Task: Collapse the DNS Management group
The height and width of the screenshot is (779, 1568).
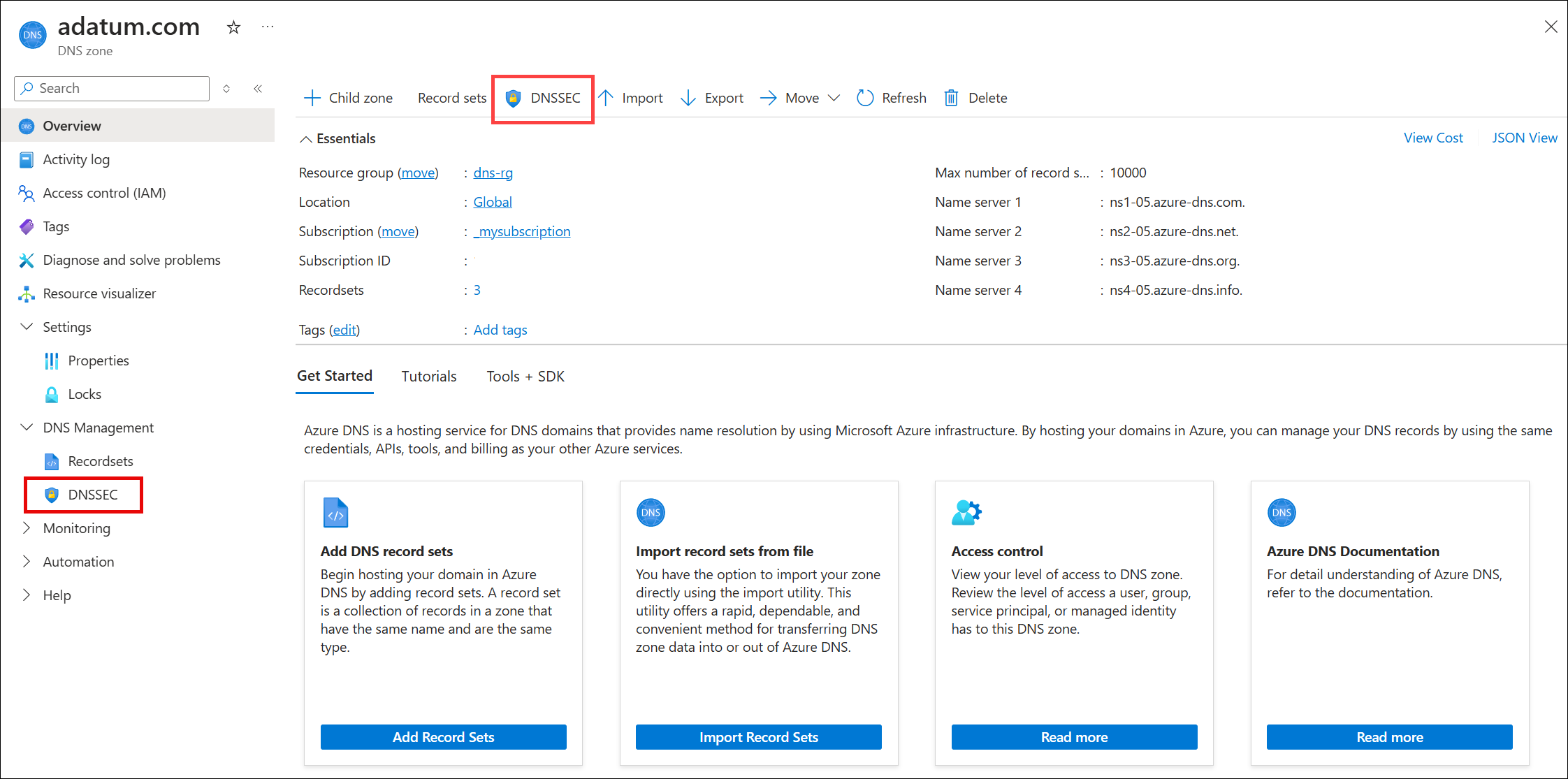Action: pyautogui.click(x=27, y=428)
